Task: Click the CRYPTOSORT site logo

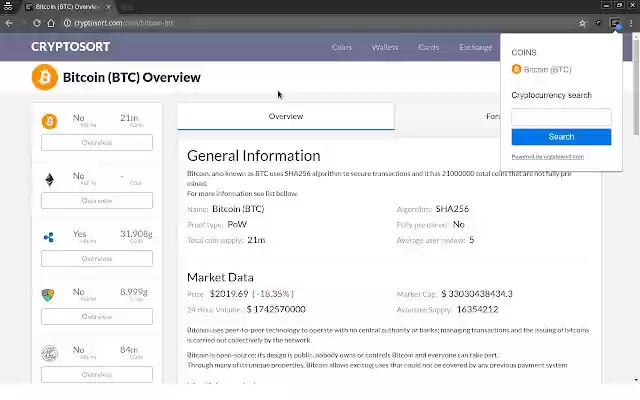Action: (70, 47)
